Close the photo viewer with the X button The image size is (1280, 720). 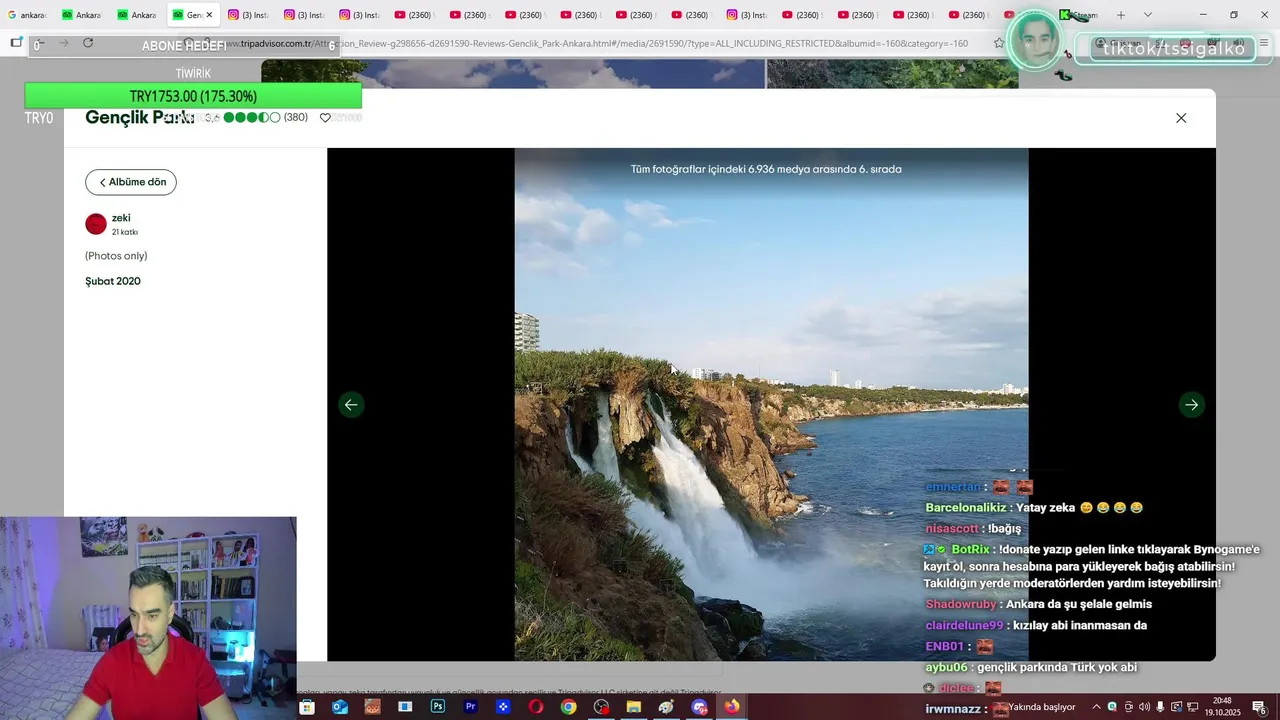click(1181, 118)
